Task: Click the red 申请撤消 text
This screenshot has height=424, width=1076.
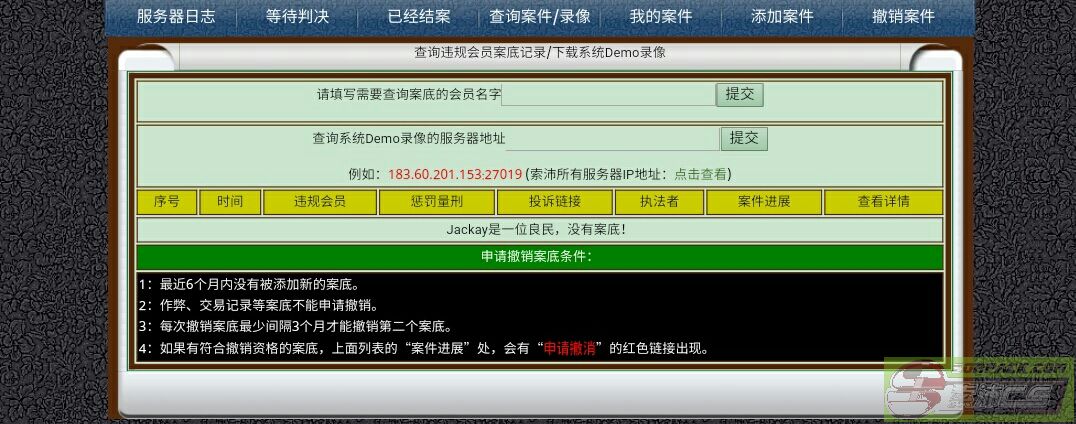Action: pos(570,349)
